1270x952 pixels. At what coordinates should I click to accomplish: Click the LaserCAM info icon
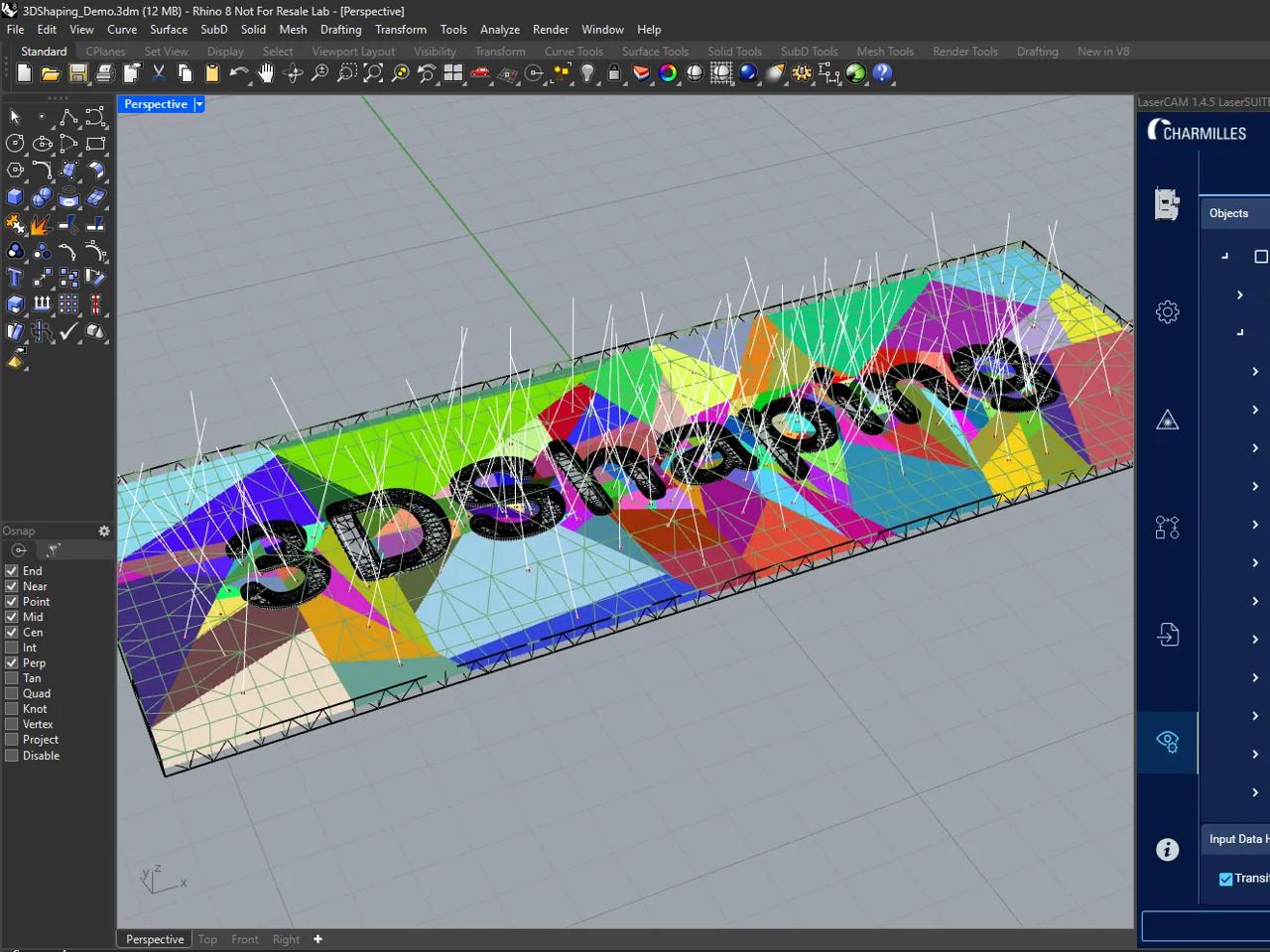point(1168,850)
